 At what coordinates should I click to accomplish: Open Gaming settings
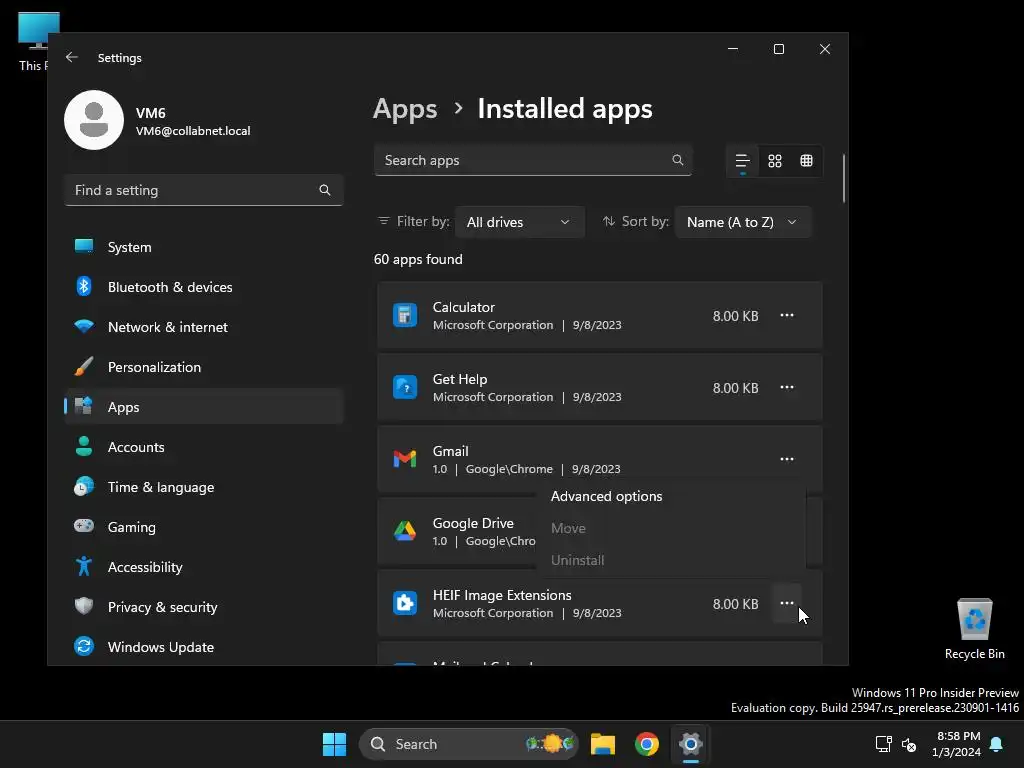[204, 527]
